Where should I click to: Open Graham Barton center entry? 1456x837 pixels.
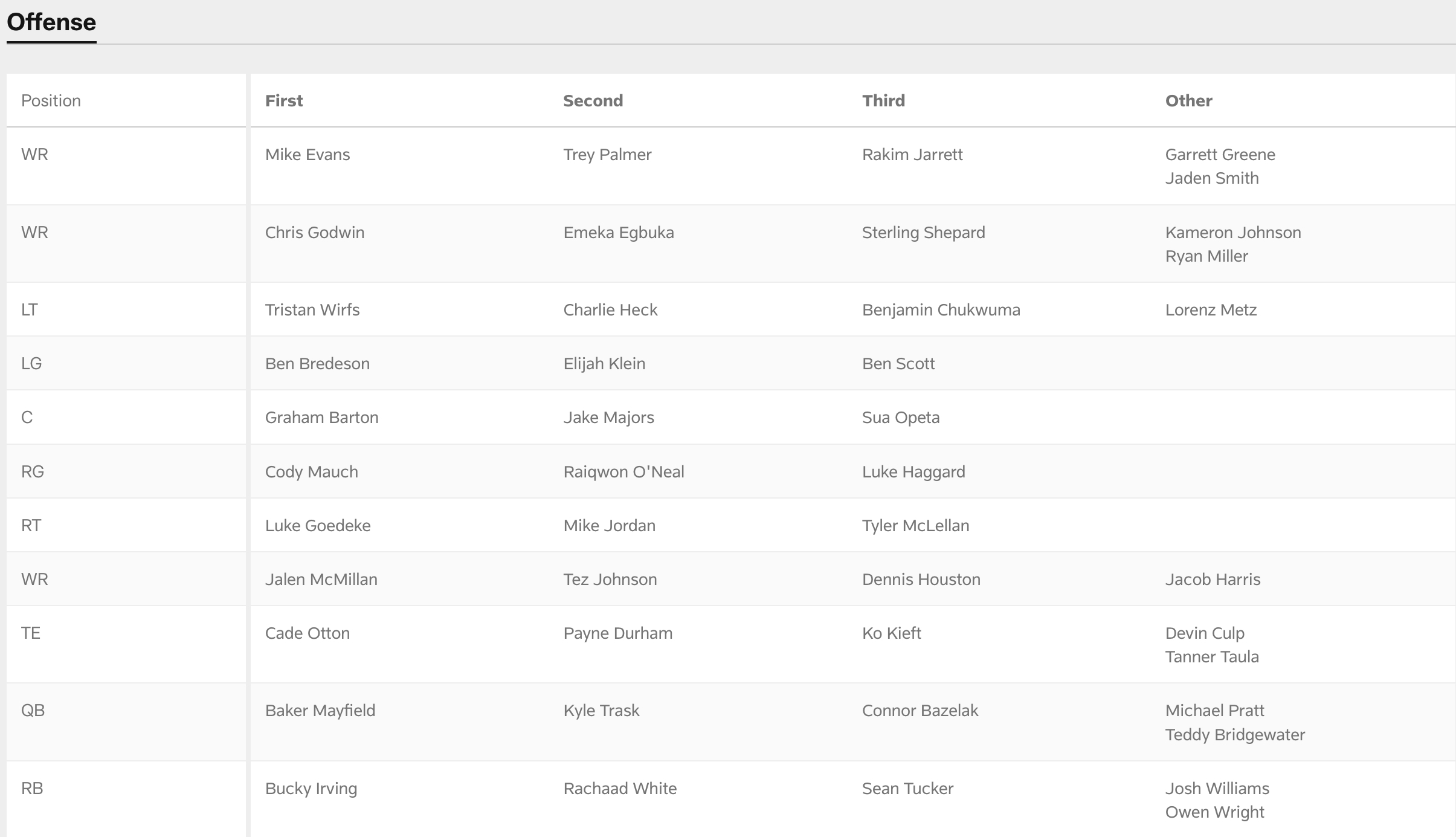point(321,418)
